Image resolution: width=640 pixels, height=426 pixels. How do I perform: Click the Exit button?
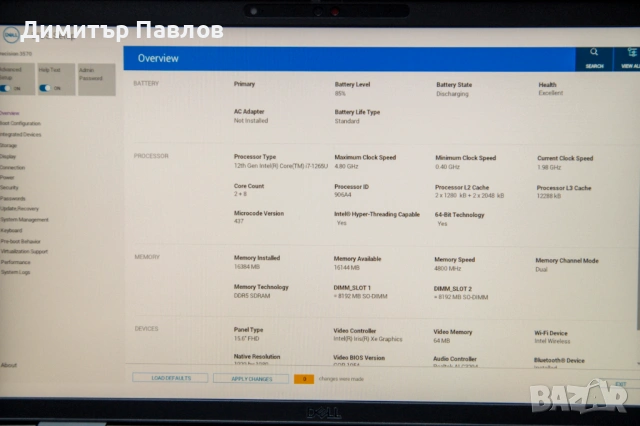pyautogui.click(x=620, y=383)
